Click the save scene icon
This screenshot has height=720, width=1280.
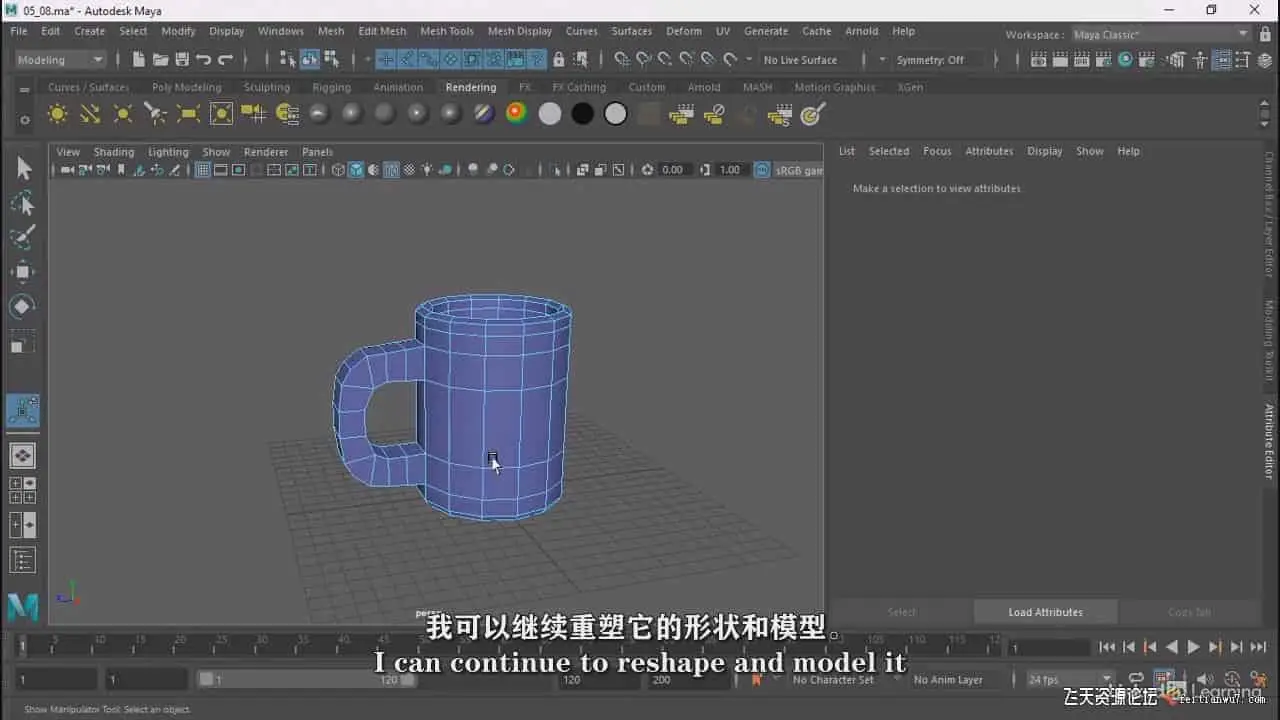[182, 60]
